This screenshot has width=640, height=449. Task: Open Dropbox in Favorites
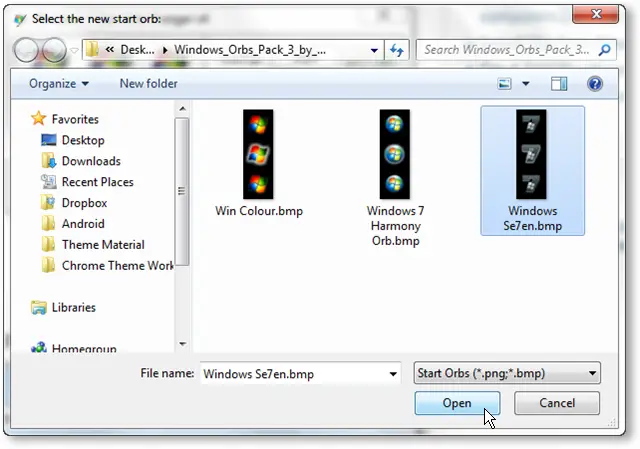tap(84, 203)
